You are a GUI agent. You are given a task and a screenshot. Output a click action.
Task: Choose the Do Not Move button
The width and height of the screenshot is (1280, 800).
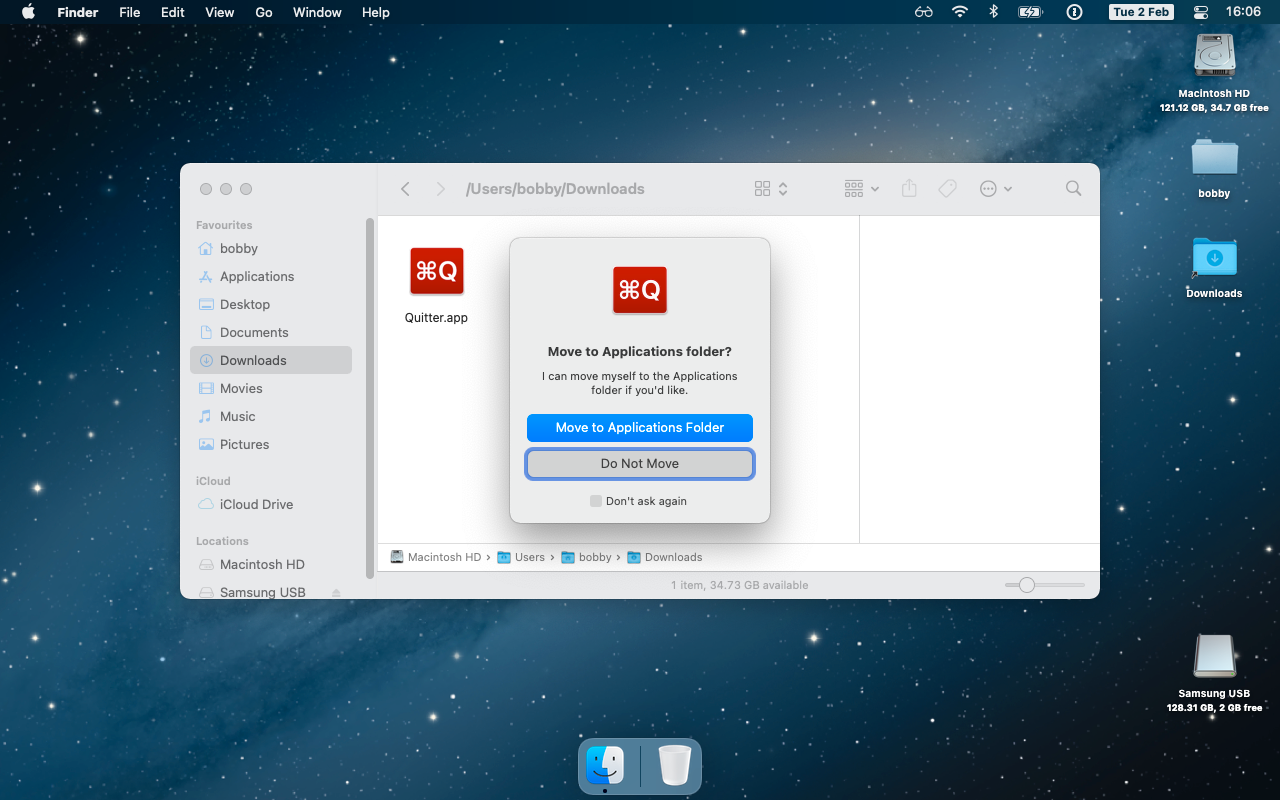pyautogui.click(x=640, y=464)
